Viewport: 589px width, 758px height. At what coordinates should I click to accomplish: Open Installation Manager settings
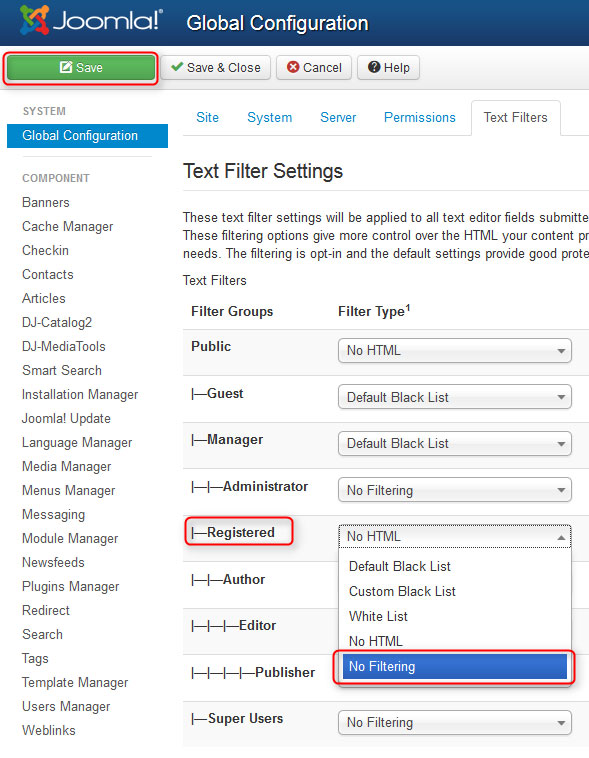(80, 395)
